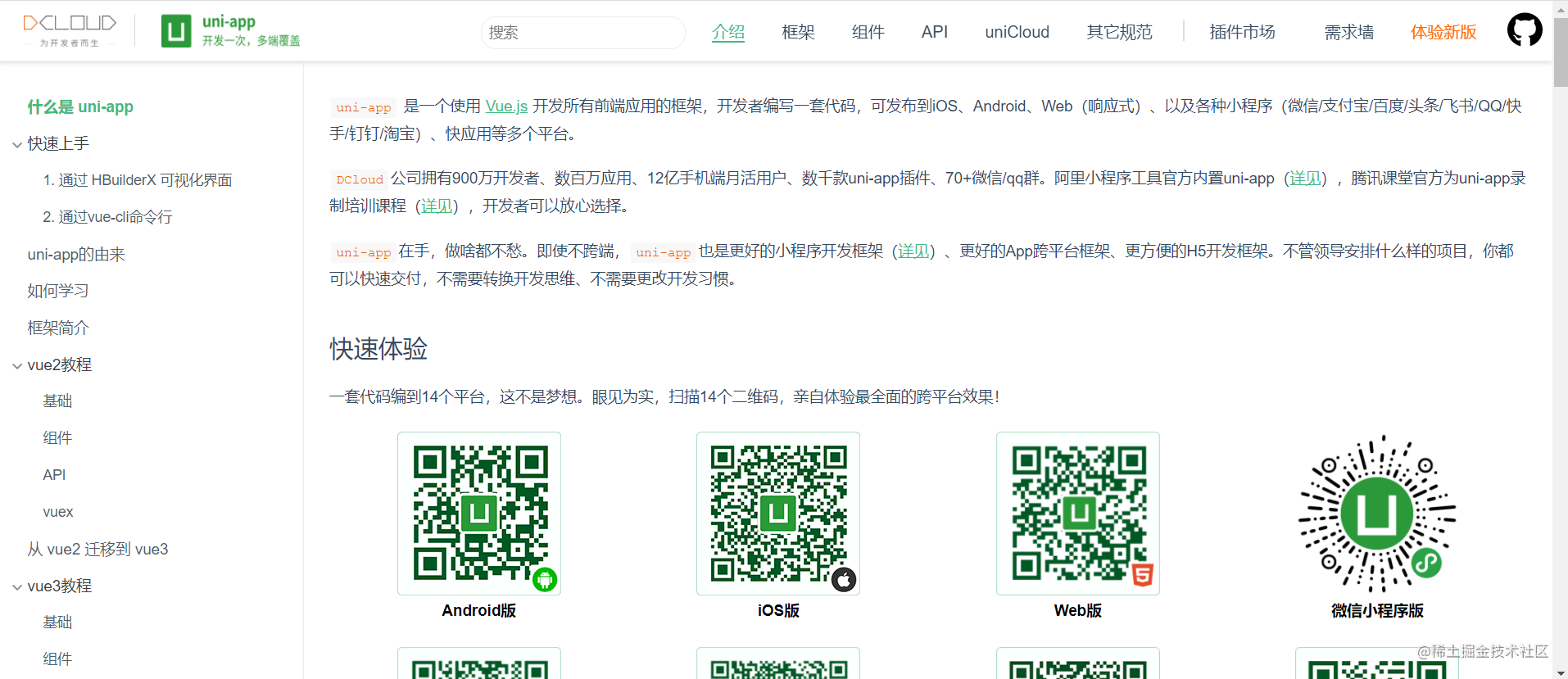Screen dimensions: 1568x679
Task: Click the DCloud inline code tag
Action: pyautogui.click(x=360, y=179)
